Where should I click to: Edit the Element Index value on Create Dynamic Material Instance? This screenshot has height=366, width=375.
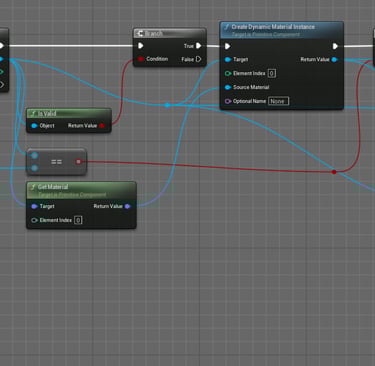pyautogui.click(x=272, y=73)
